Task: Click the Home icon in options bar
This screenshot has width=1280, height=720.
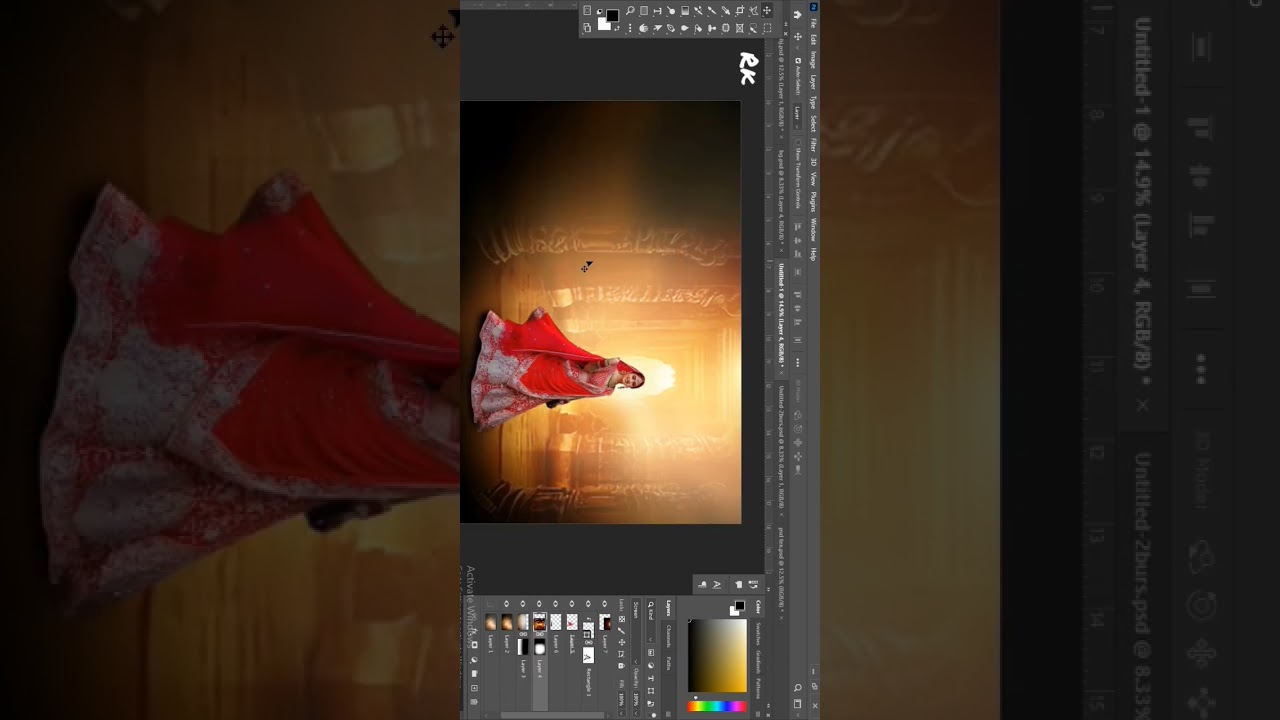Action: click(x=797, y=15)
